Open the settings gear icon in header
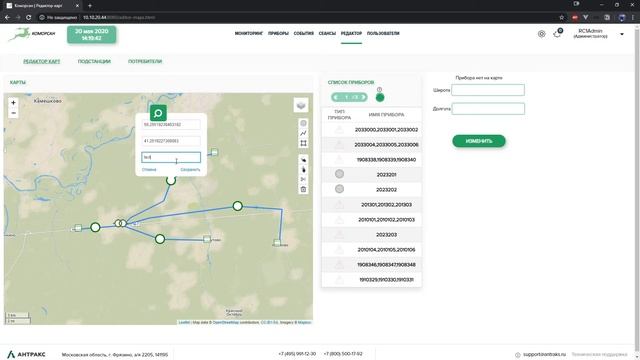640x360 pixels. 542,34
